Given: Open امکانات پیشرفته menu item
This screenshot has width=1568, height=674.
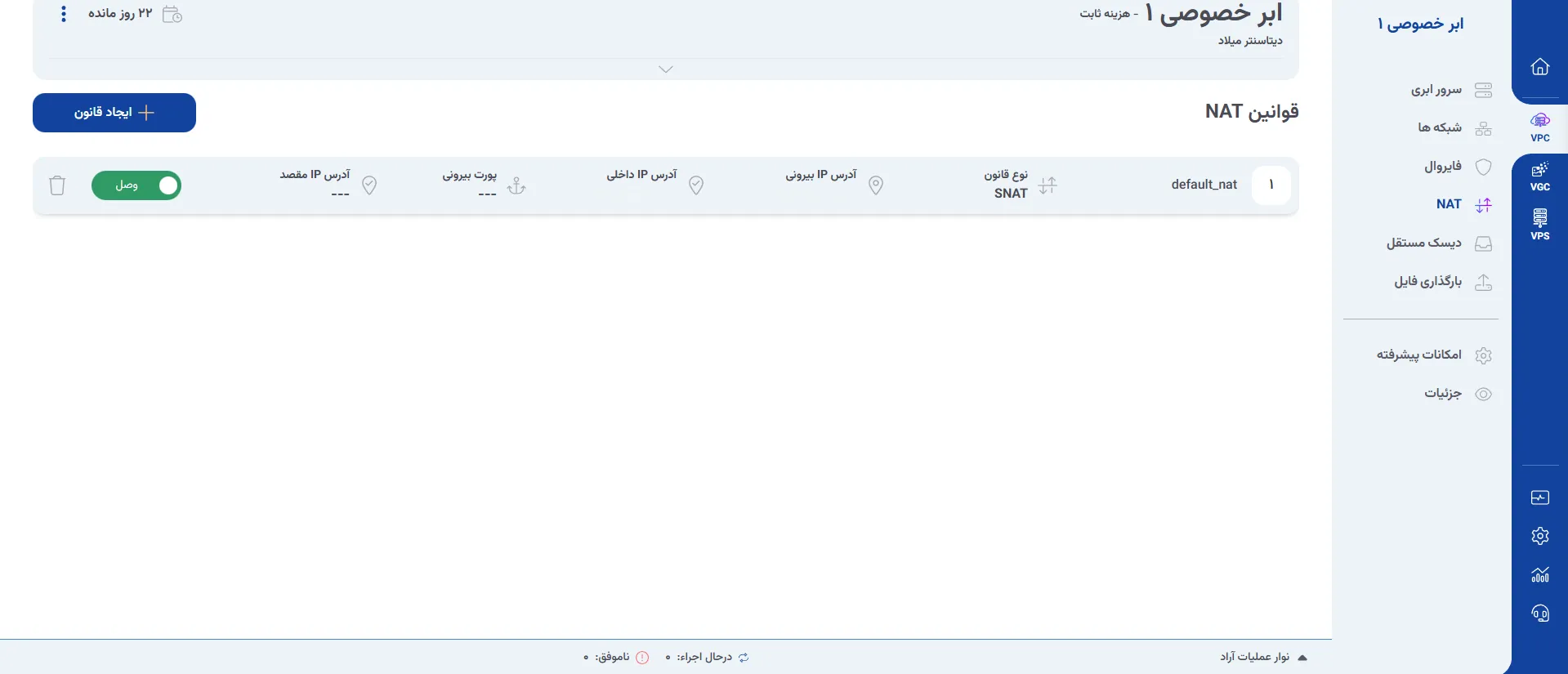Looking at the screenshot, I should coord(1434,355).
